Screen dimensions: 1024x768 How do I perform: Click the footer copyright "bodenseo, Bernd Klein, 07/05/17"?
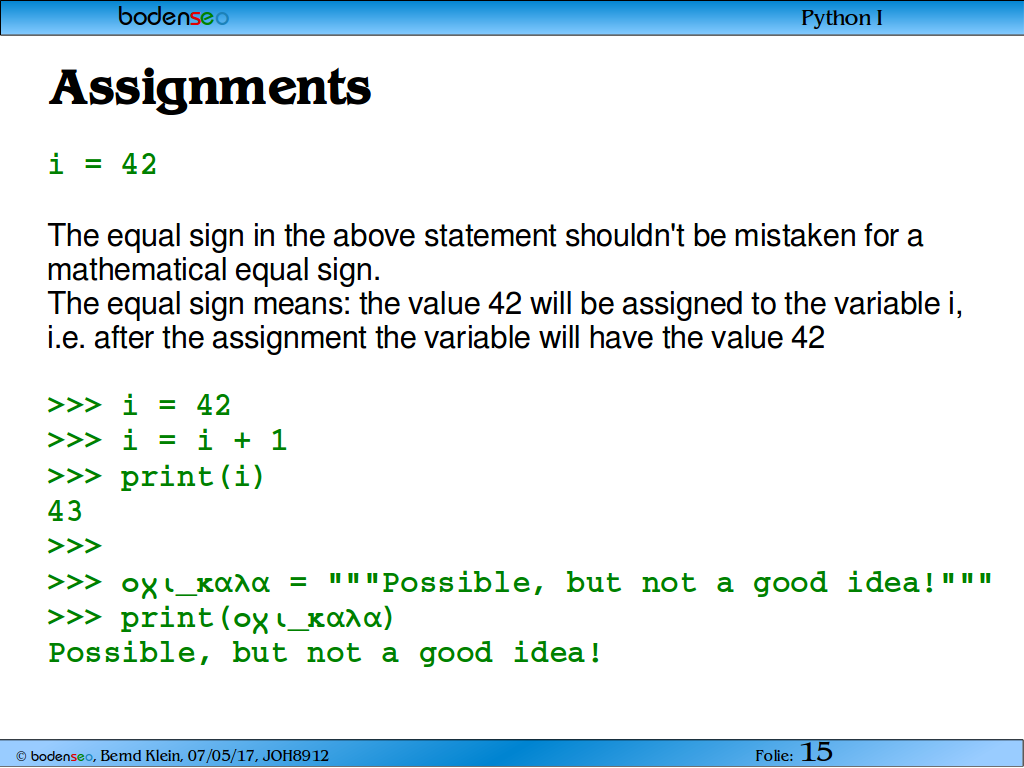point(173,756)
